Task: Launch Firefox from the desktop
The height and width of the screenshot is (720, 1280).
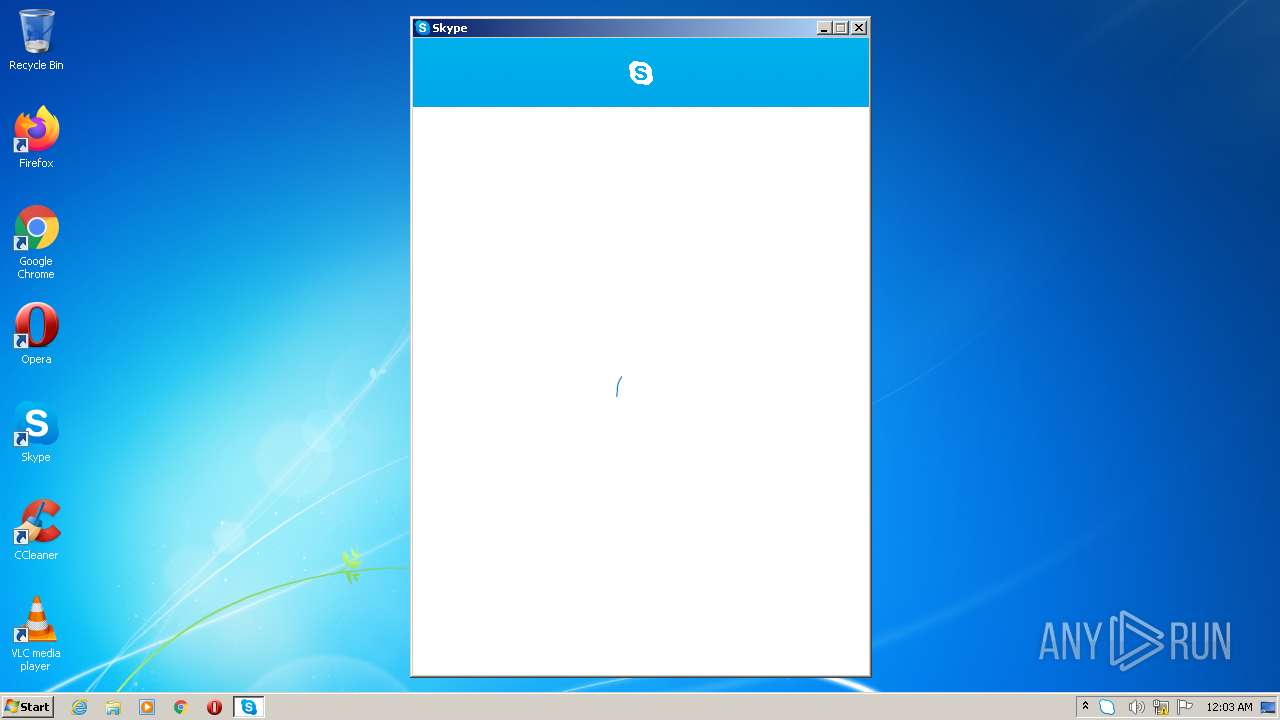Action: tap(36, 138)
